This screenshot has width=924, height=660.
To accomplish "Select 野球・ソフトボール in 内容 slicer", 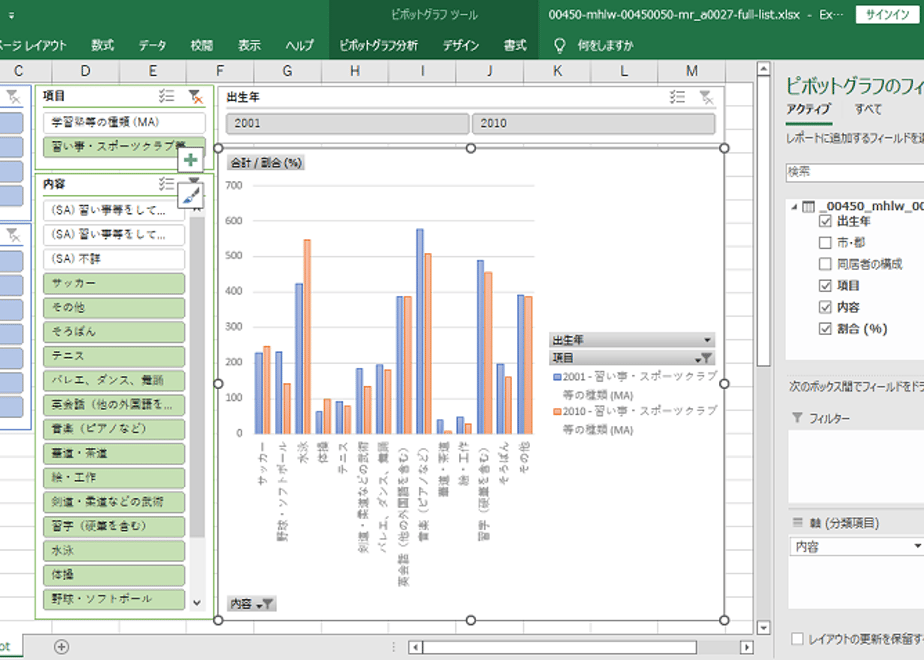I will (114, 599).
